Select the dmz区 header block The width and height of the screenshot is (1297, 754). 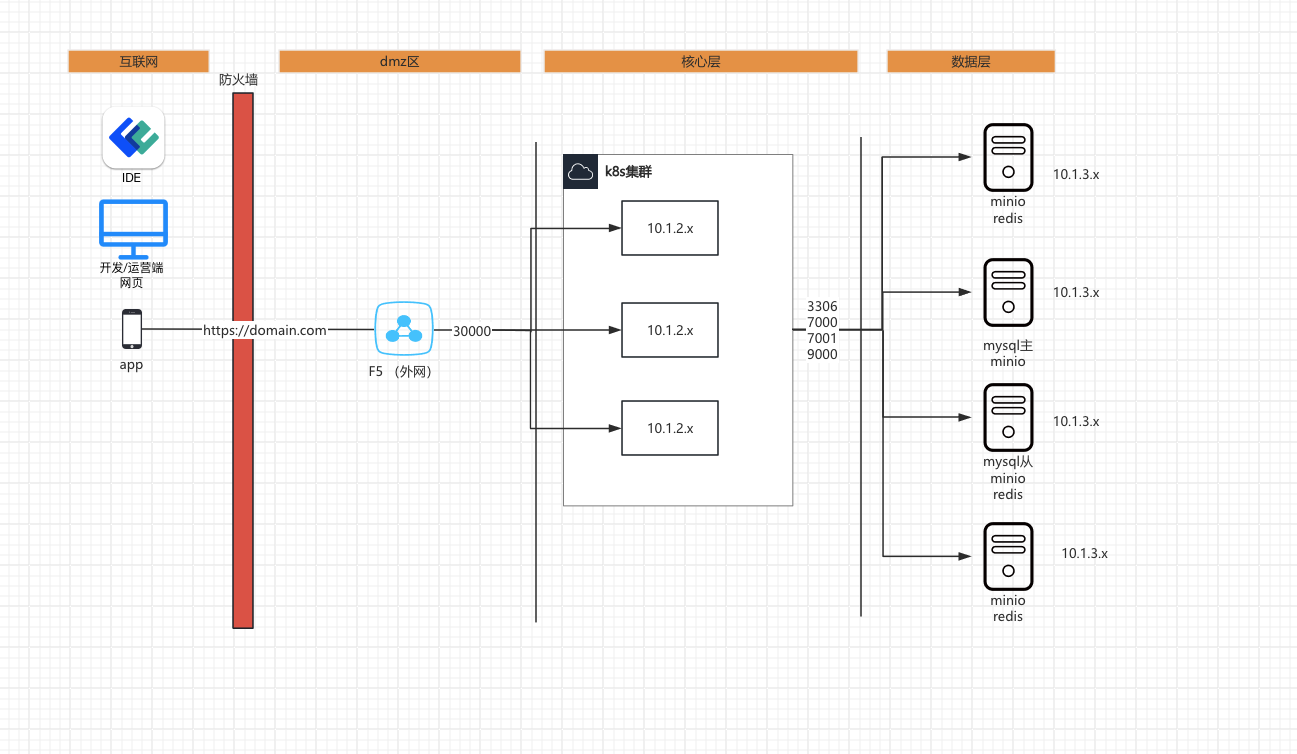(400, 61)
